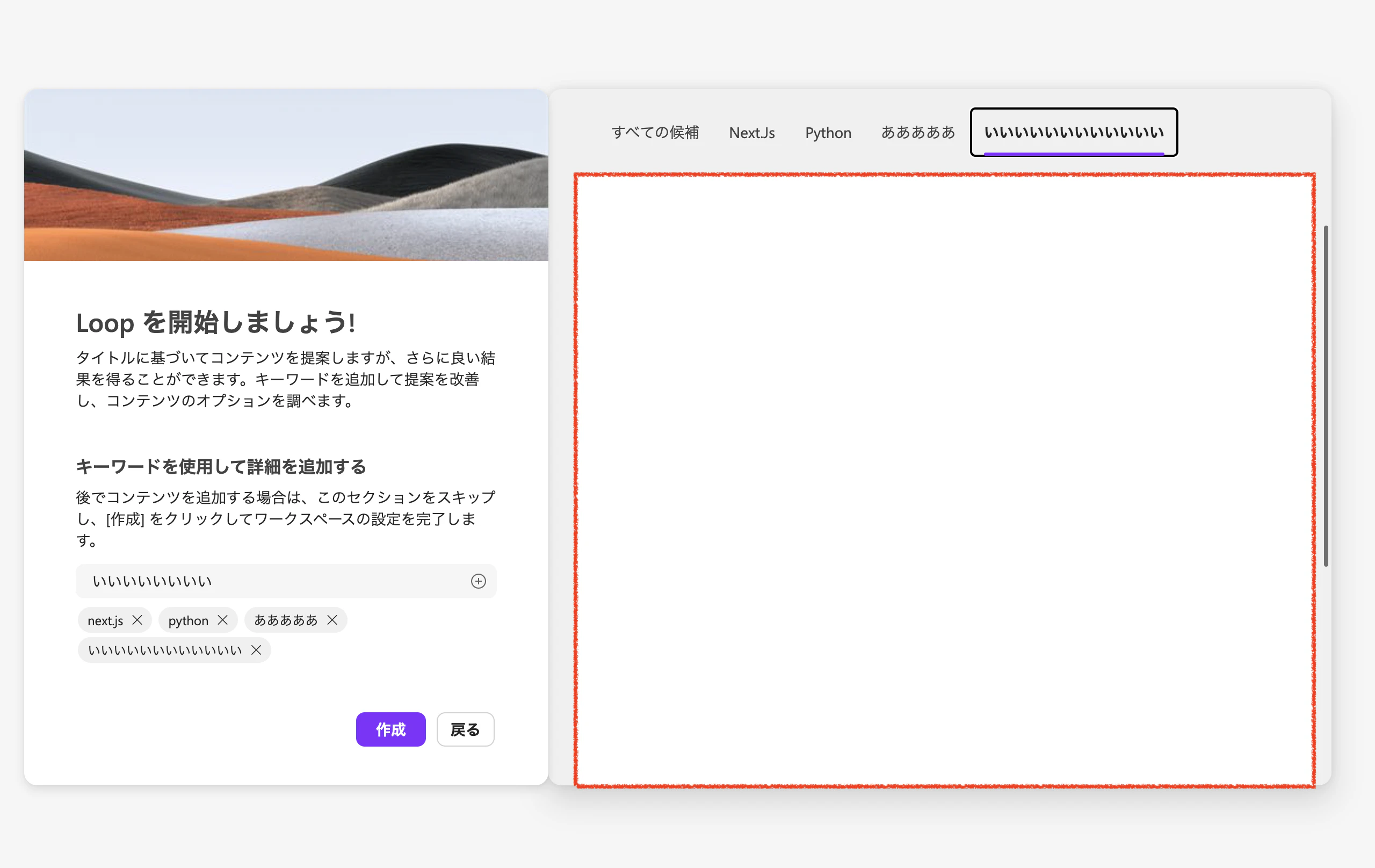
Task: Click the 作成 create button
Action: (390, 729)
